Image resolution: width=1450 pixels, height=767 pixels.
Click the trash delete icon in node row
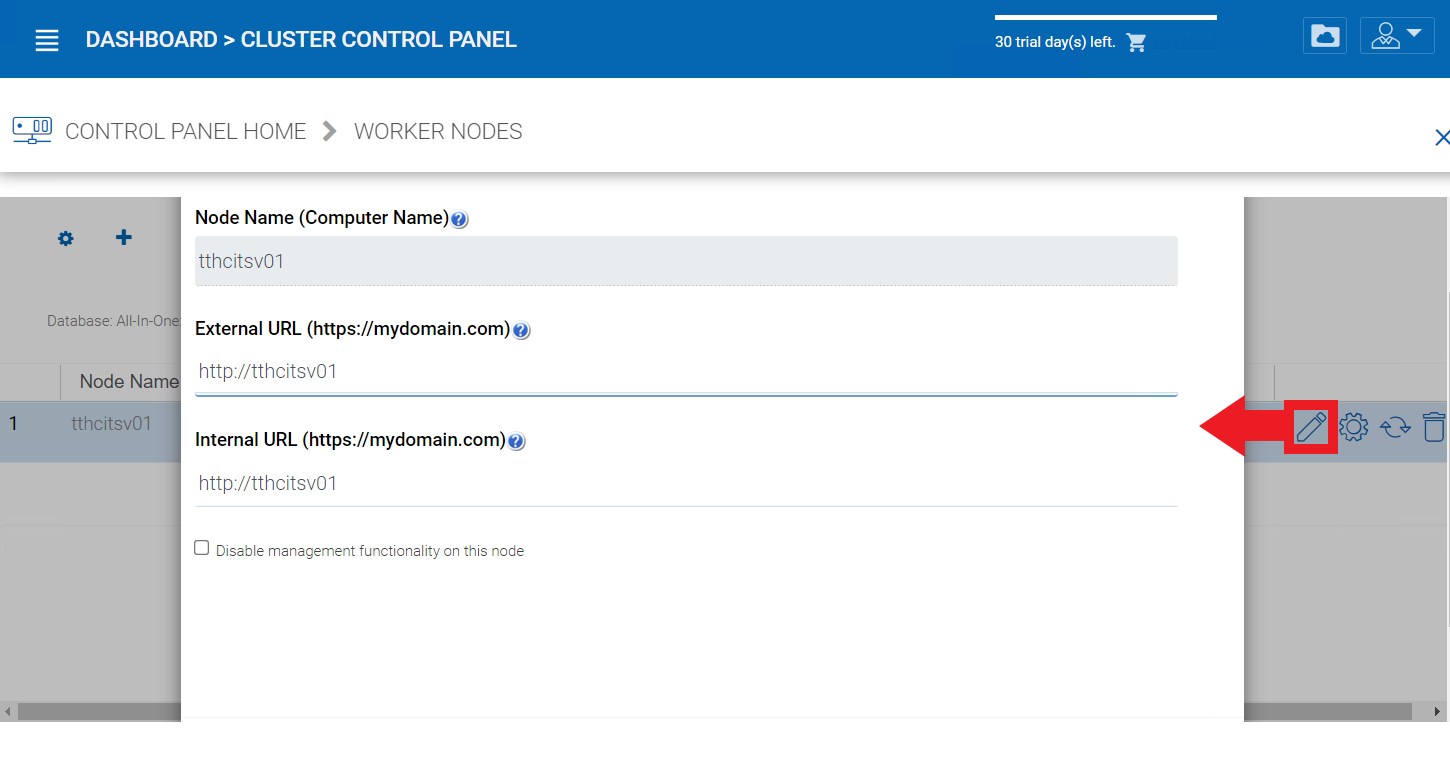1434,427
